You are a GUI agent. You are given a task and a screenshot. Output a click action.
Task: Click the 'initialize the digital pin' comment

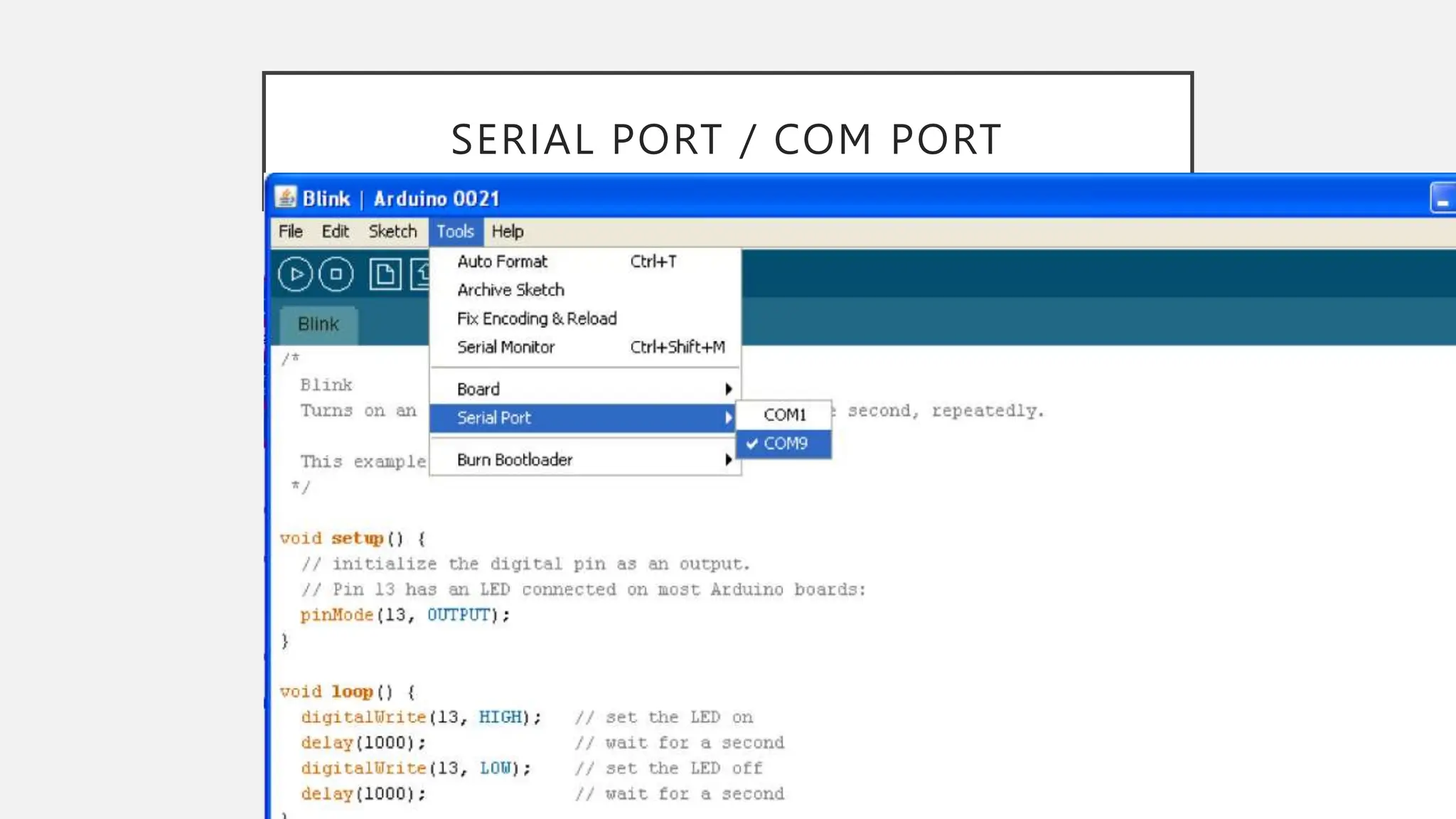pyautogui.click(x=526, y=564)
